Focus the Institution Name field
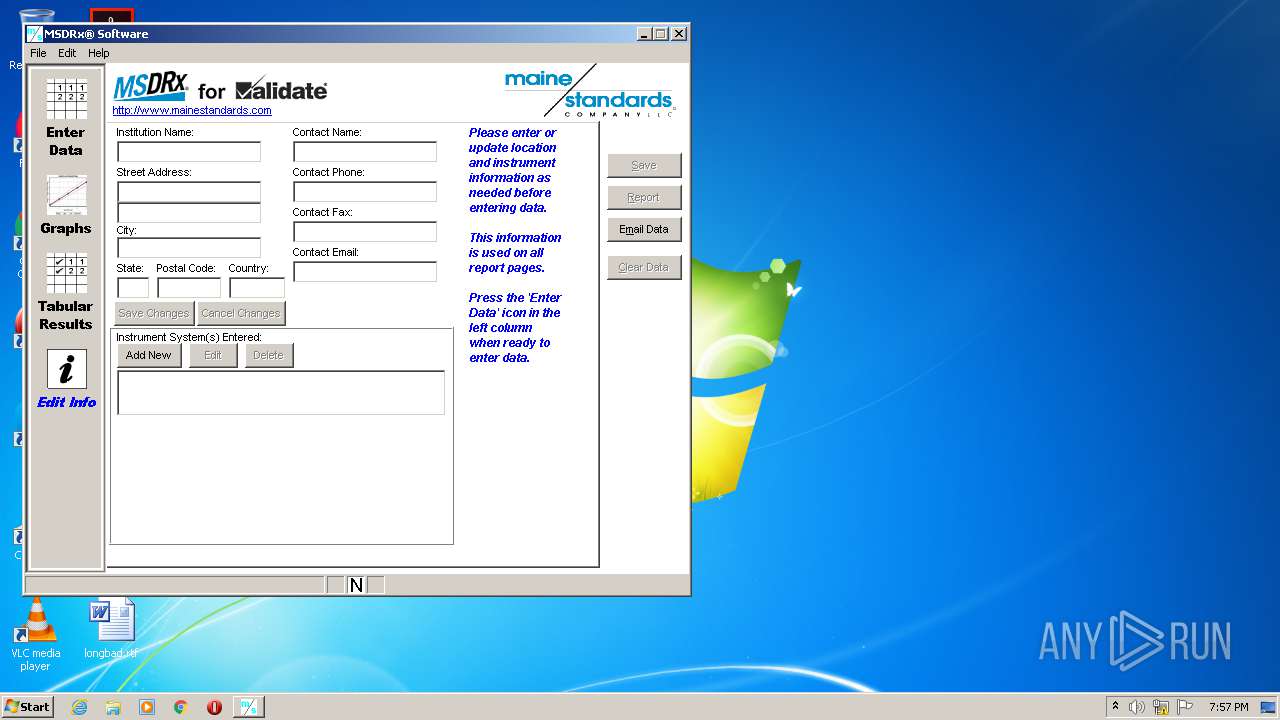This screenshot has width=1280, height=720. (189, 152)
